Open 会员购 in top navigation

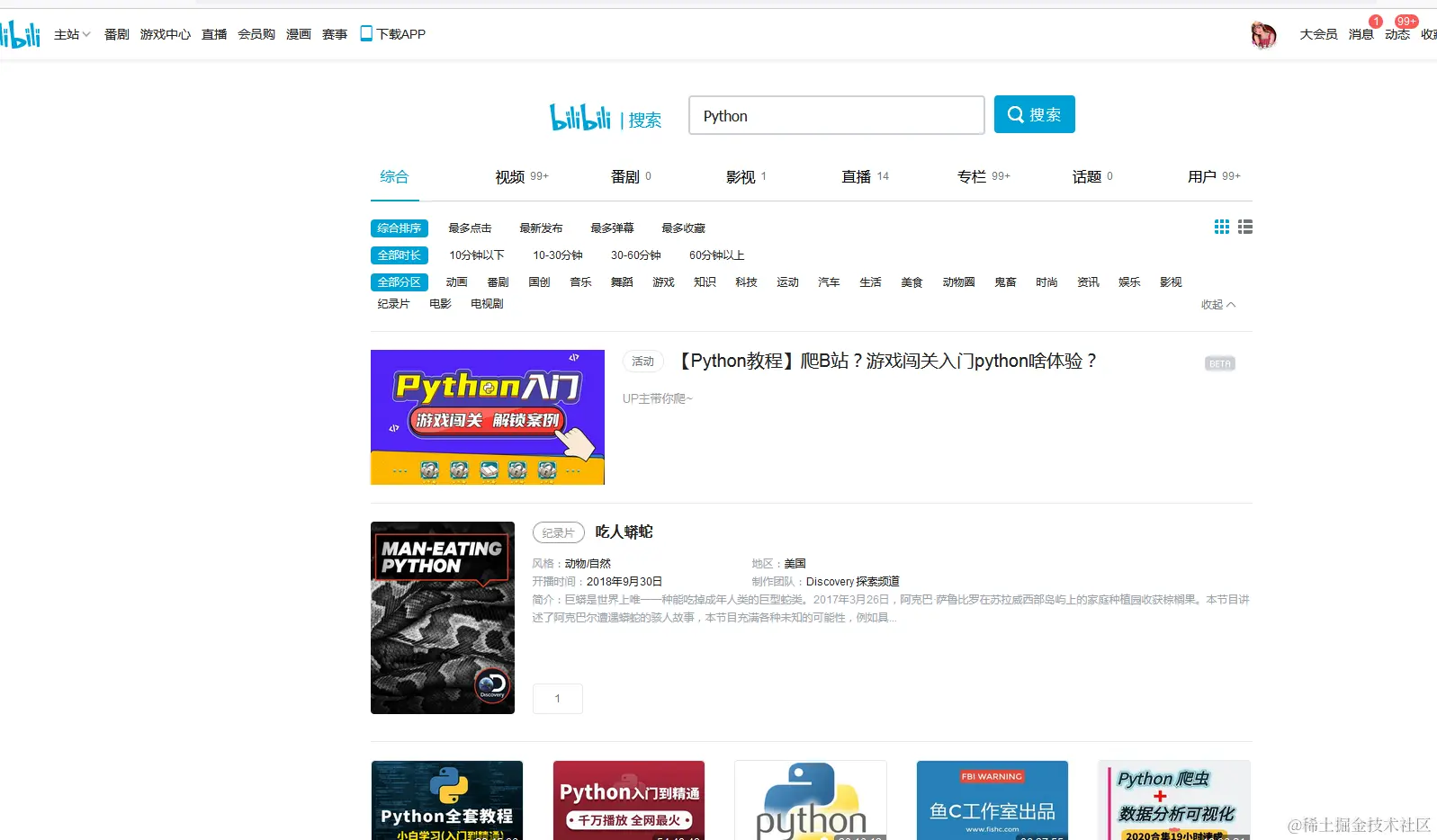pos(256,34)
